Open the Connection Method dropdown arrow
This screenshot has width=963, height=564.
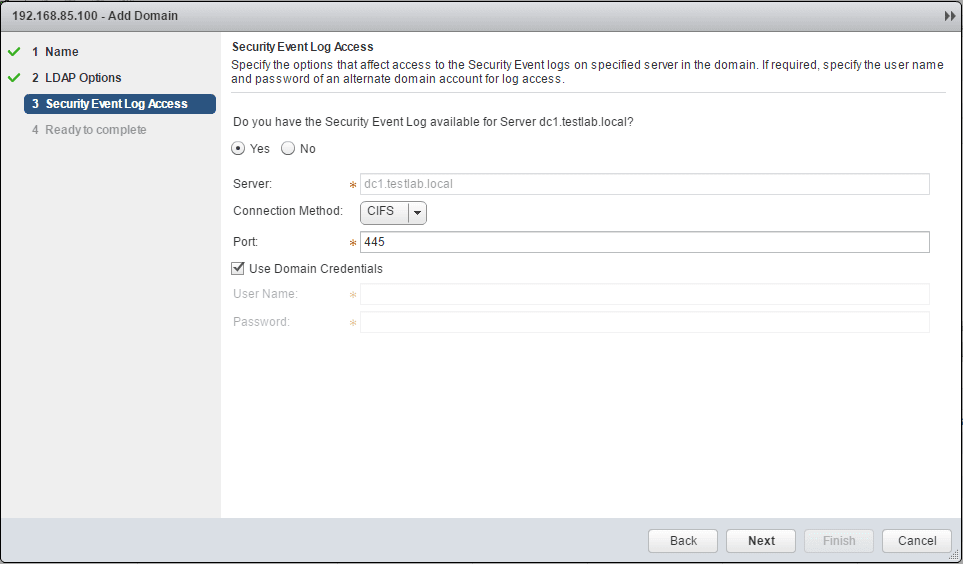click(418, 212)
